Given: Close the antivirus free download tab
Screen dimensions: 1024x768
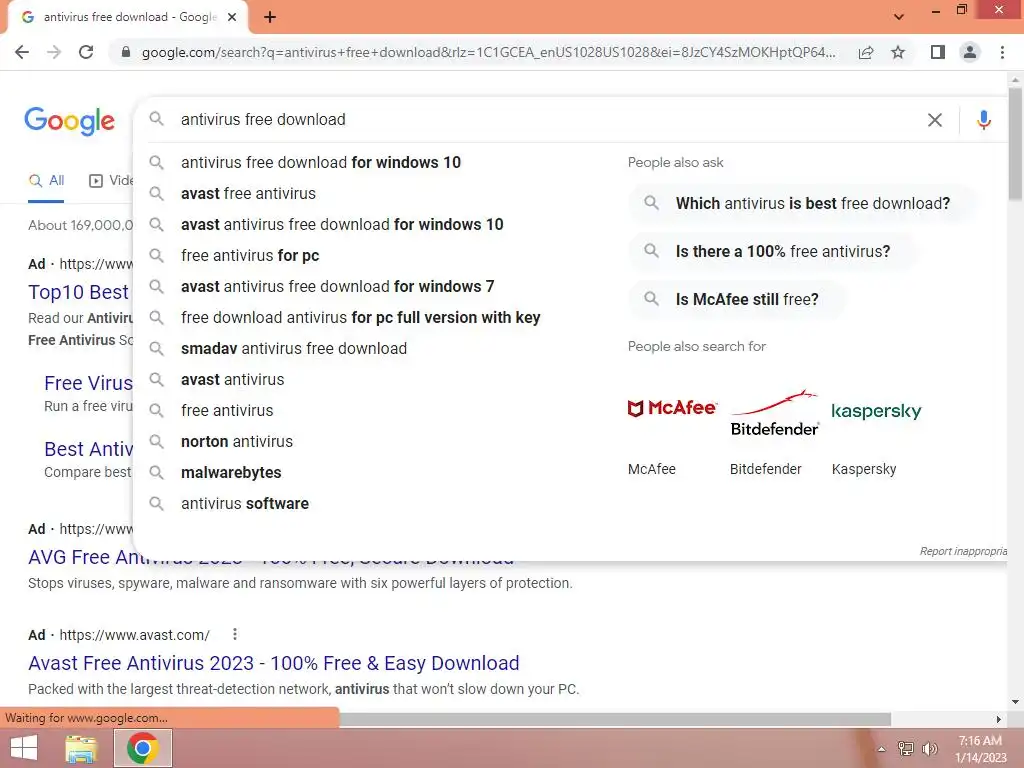Looking at the screenshot, I should pyautogui.click(x=232, y=18).
